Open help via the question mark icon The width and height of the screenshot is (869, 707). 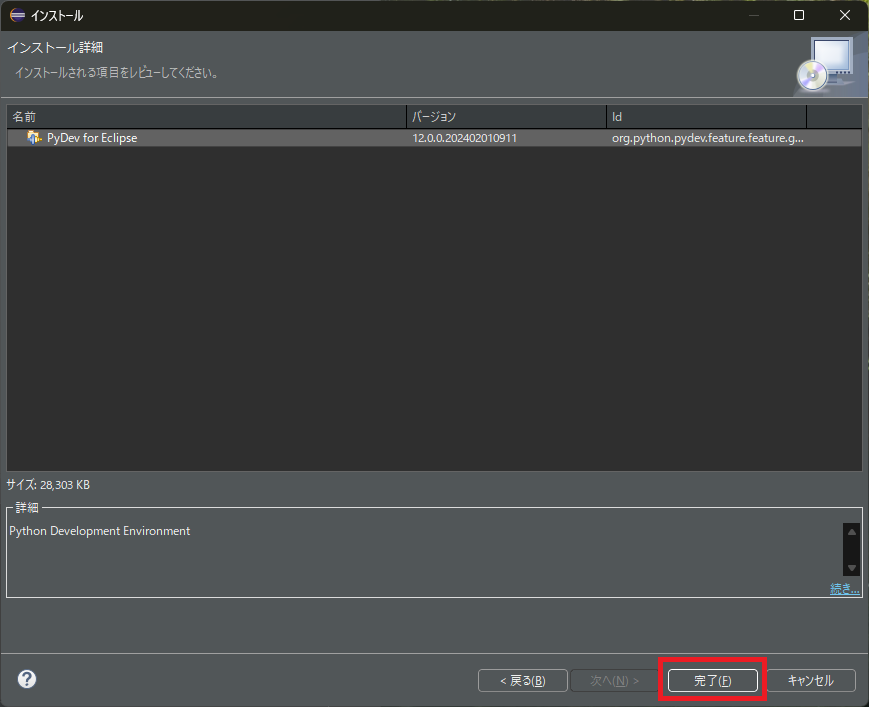coord(26,679)
